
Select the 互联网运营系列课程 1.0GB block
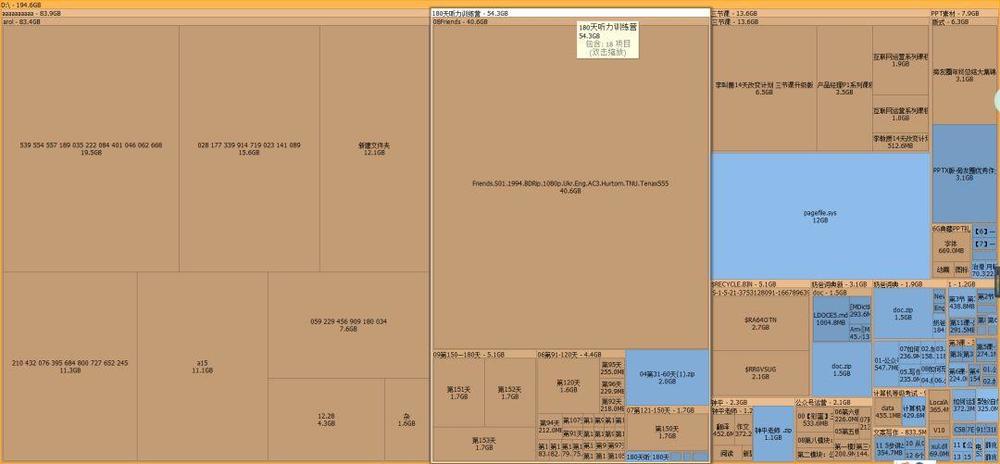click(901, 114)
